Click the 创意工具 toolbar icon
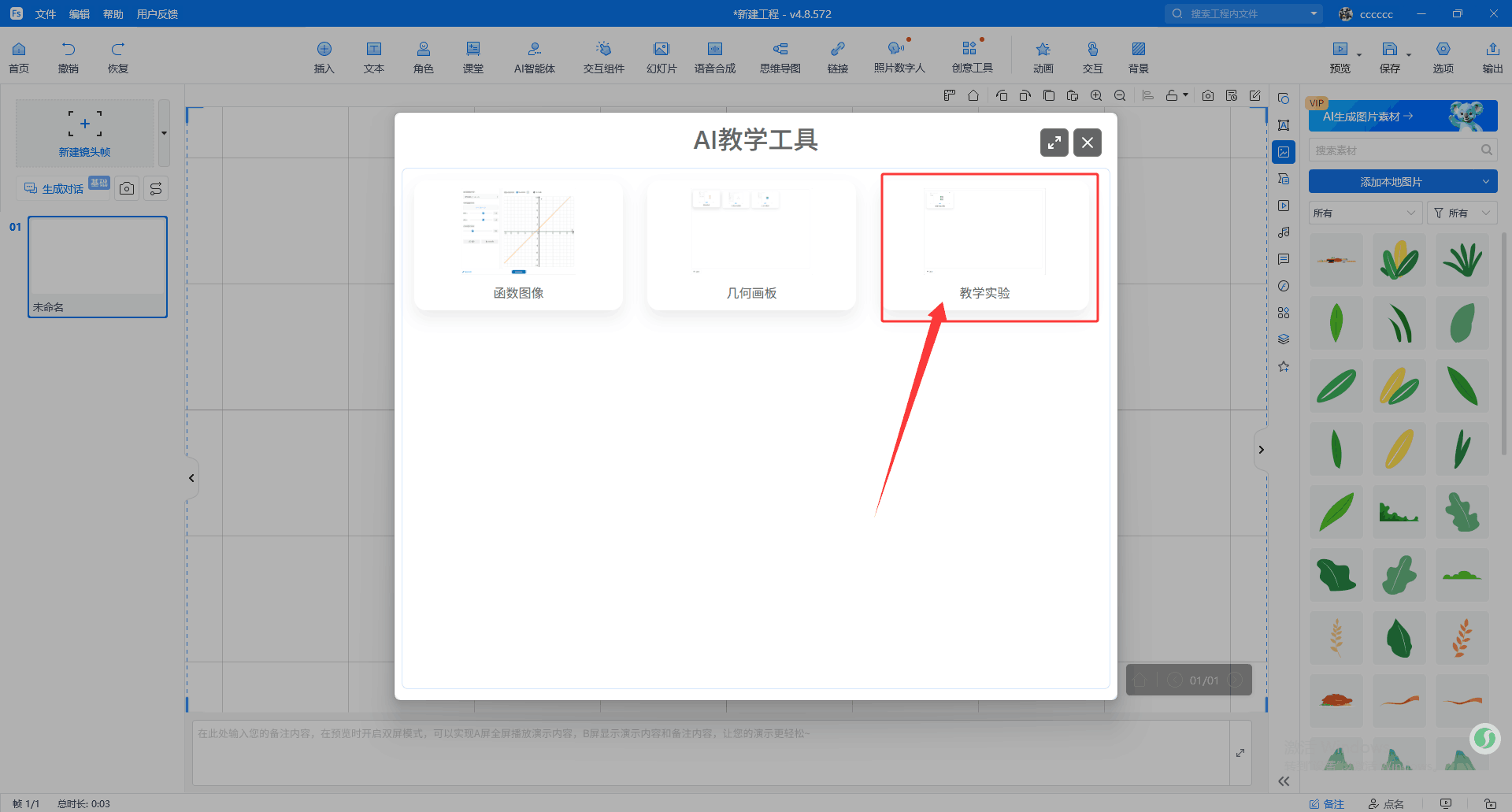The image size is (1512, 812). click(x=972, y=57)
